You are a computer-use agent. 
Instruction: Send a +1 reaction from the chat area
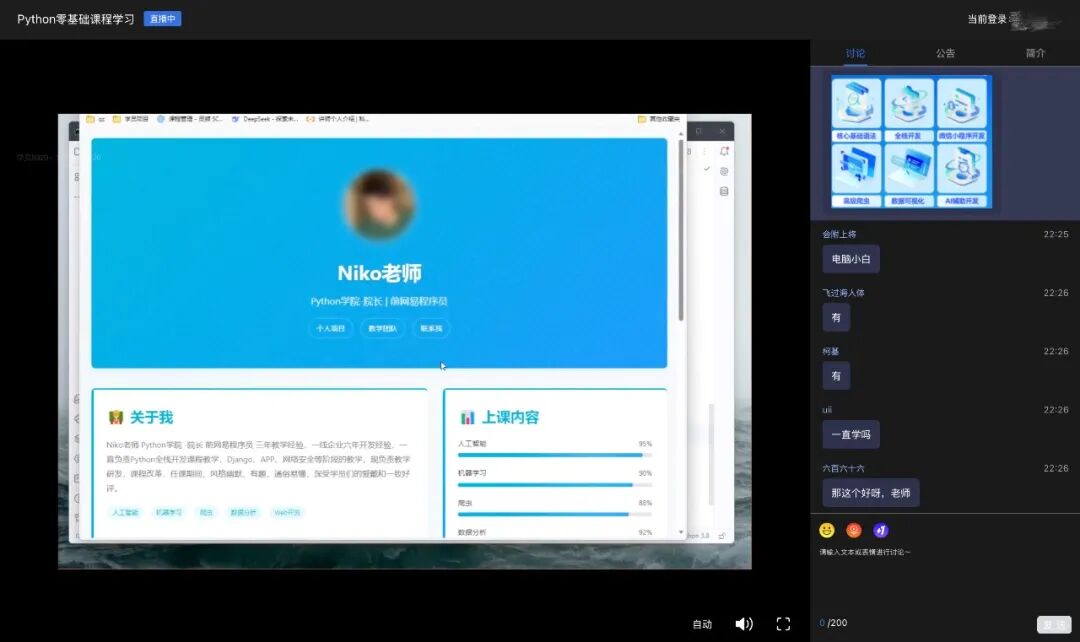click(x=881, y=530)
